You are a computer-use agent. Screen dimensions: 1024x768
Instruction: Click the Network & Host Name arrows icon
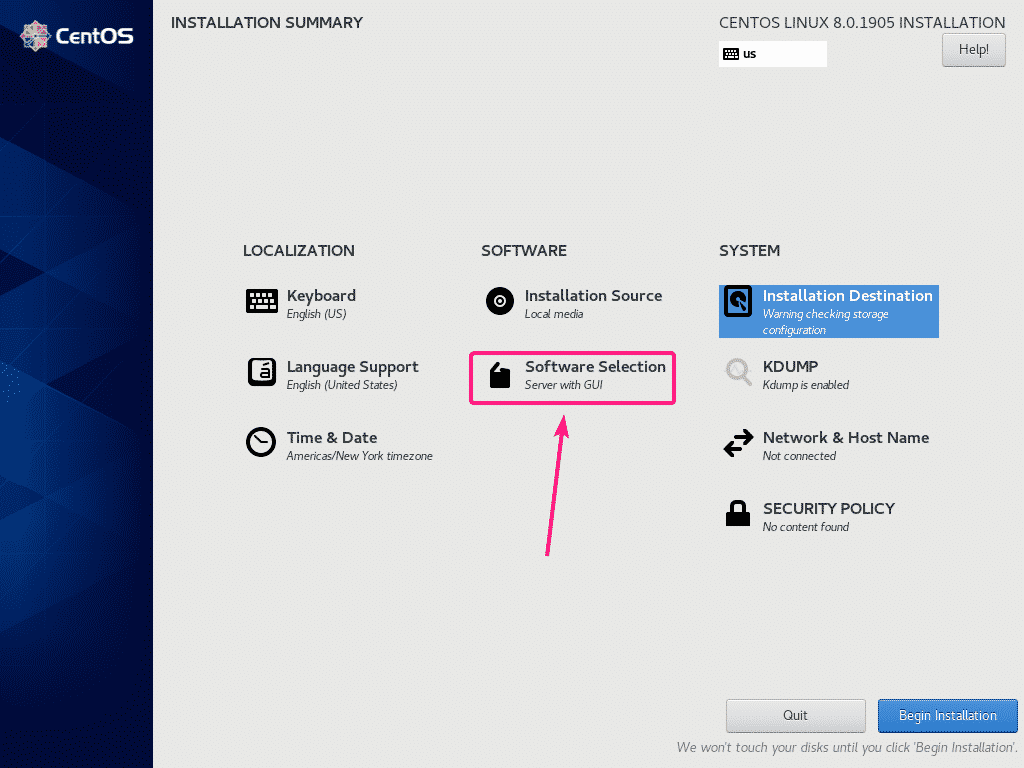click(x=738, y=443)
